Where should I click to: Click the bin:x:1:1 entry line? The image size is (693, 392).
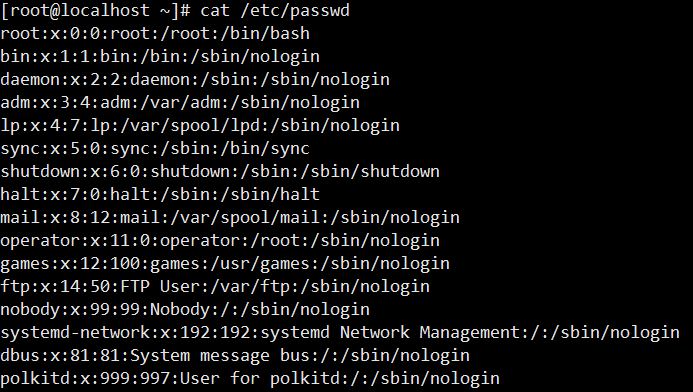coord(160,56)
